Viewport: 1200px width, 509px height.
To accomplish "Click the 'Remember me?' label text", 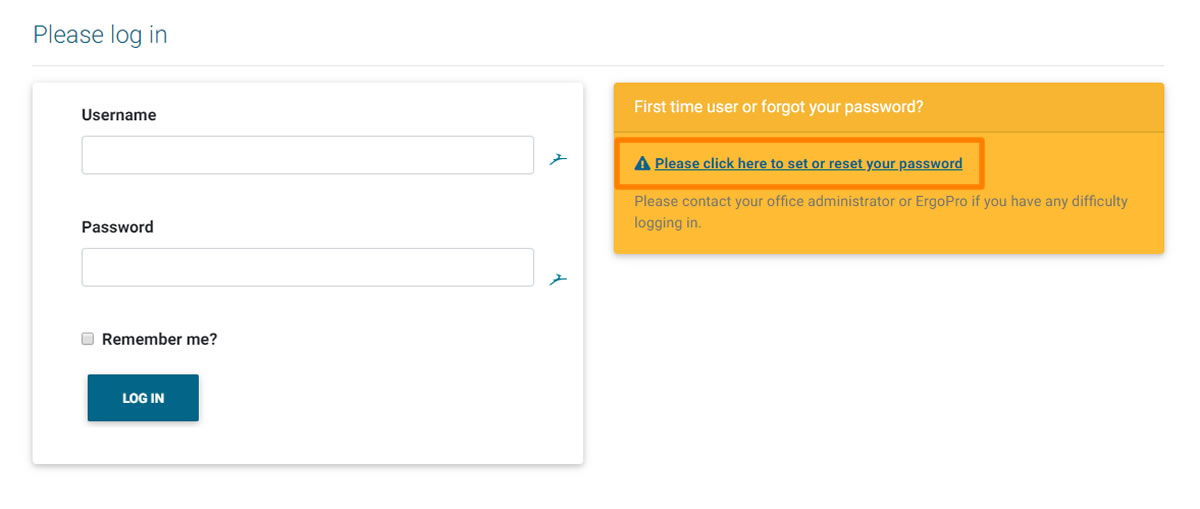I will pyautogui.click(x=159, y=339).
